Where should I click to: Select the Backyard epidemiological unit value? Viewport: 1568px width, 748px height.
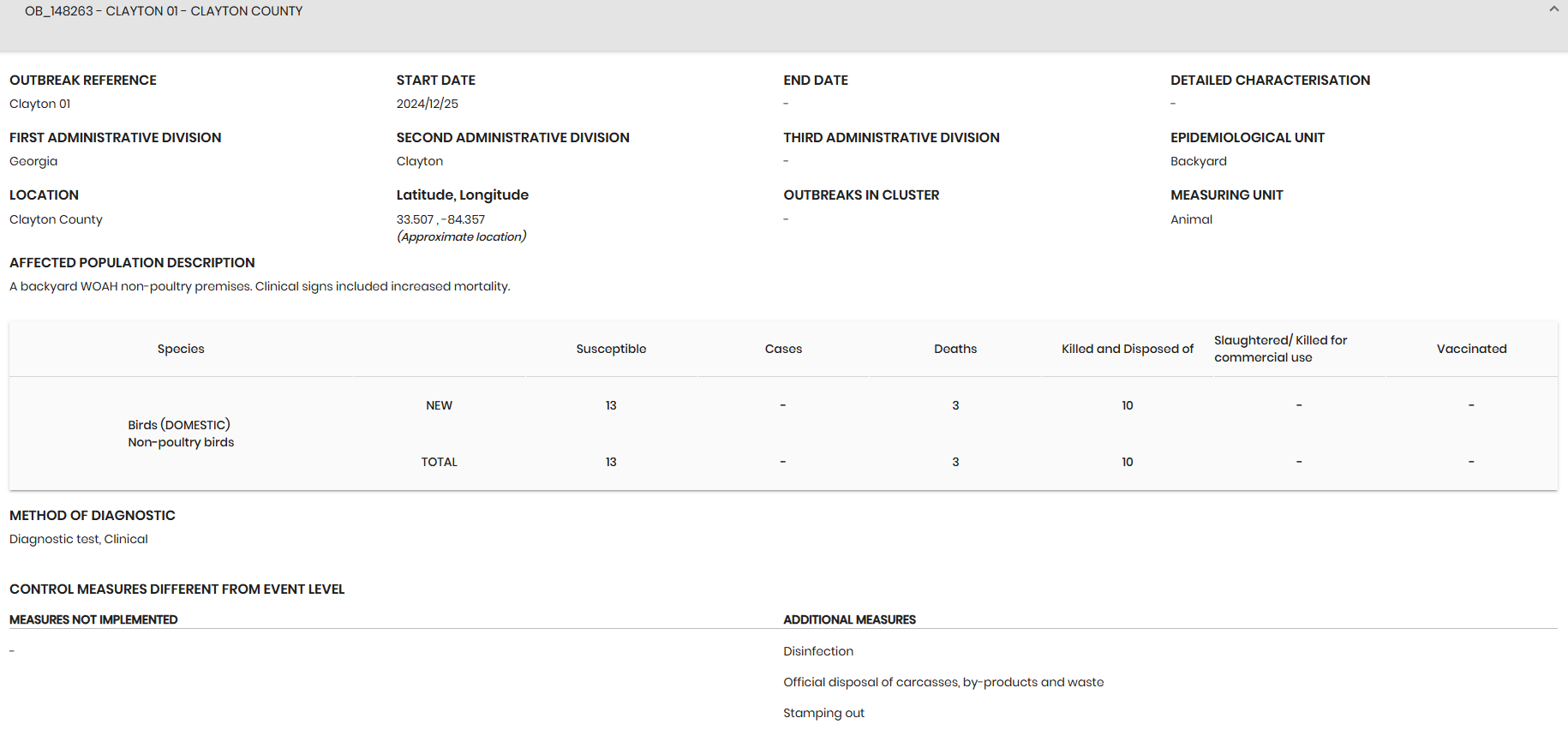point(1198,161)
